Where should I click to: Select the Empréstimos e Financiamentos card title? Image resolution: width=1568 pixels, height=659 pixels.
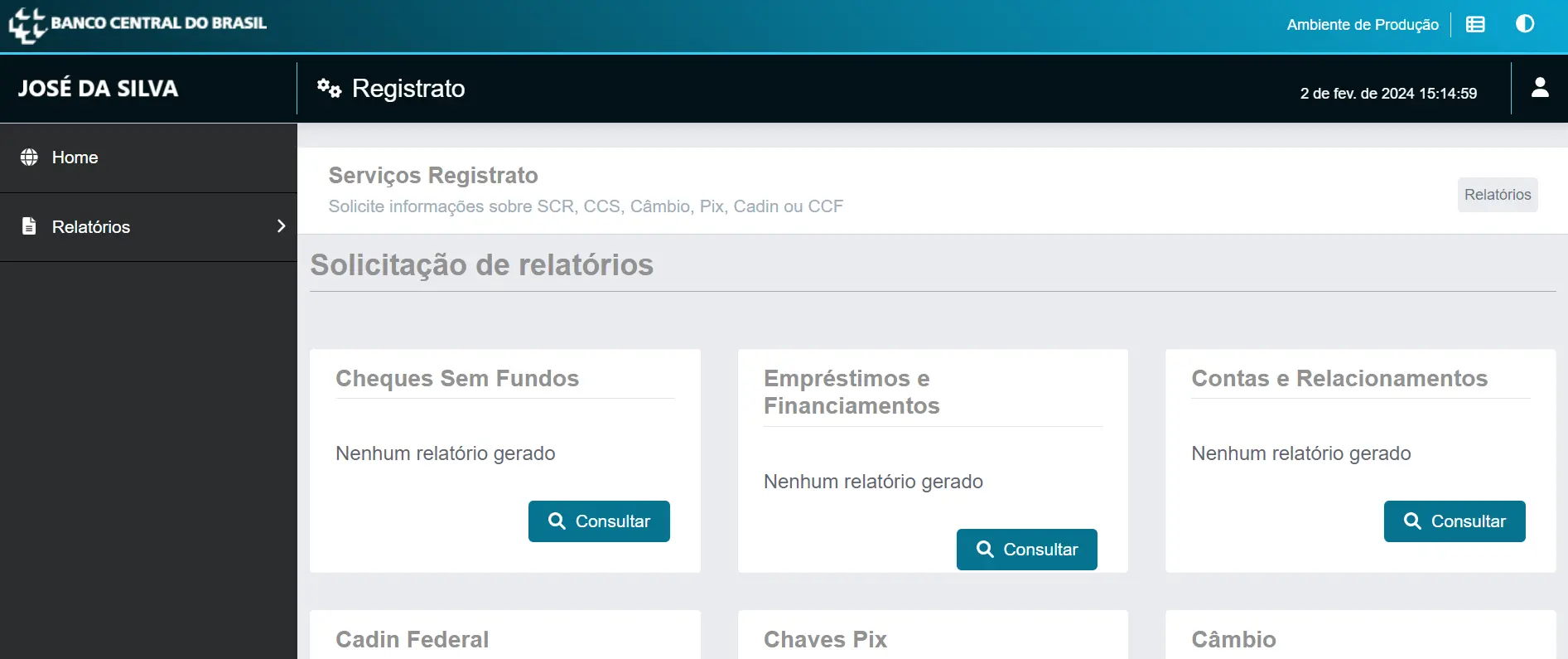(x=852, y=392)
